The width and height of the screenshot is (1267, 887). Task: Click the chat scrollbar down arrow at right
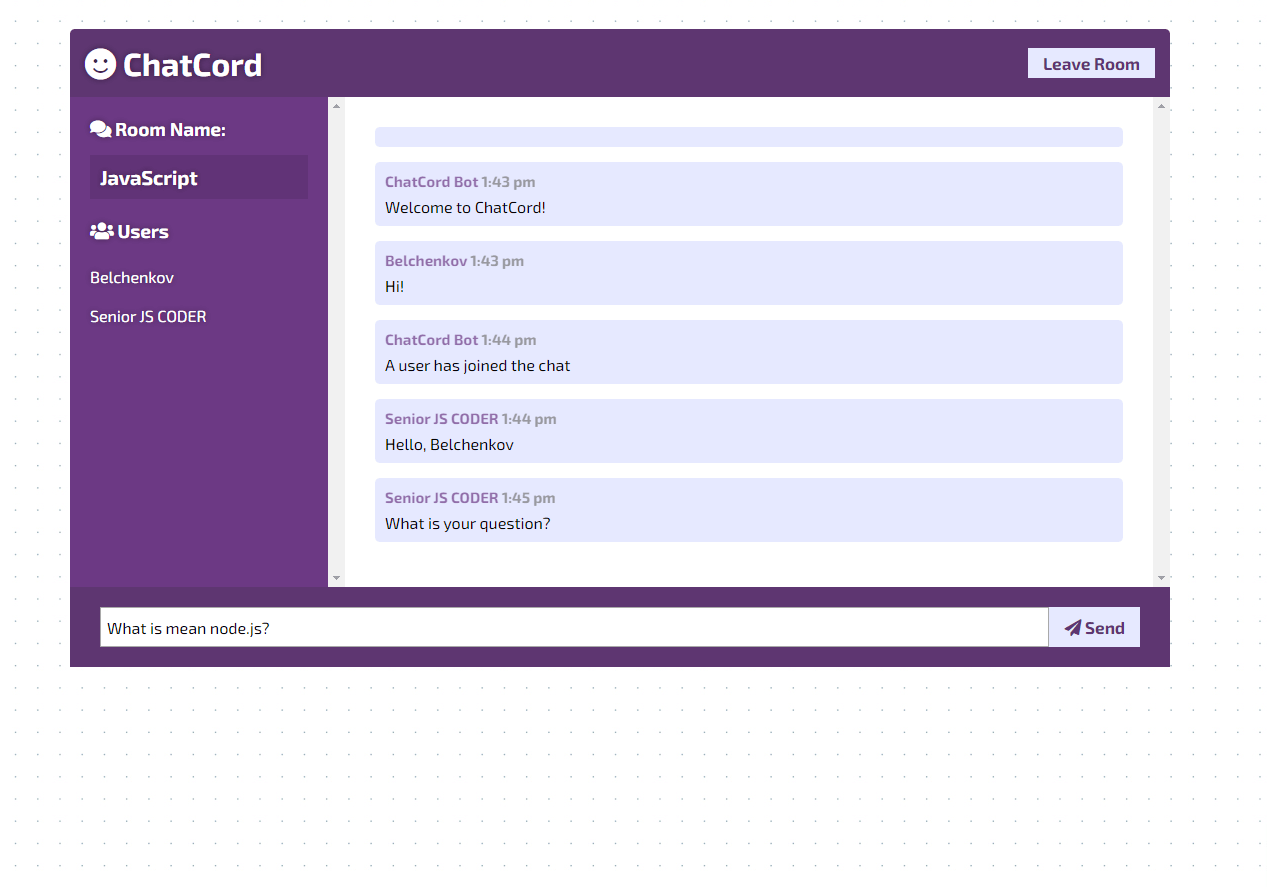pyautogui.click(x=1161, y=578)
